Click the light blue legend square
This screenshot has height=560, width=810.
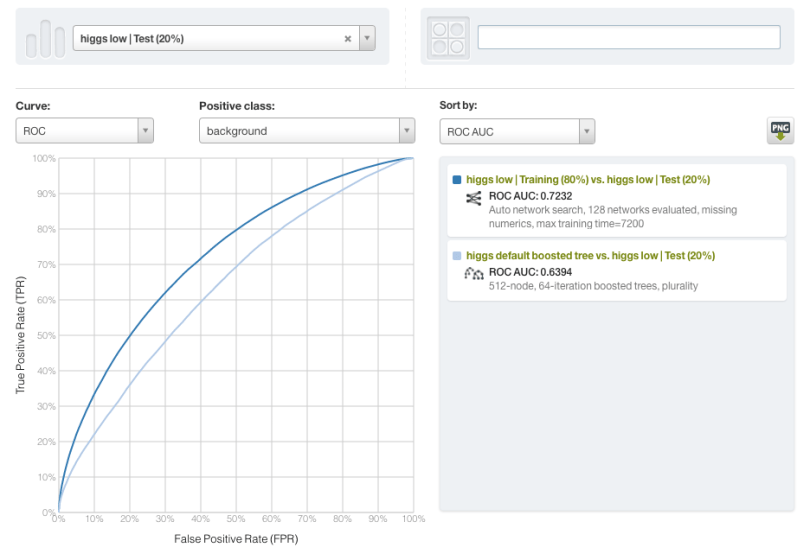pyautogui.click(x=457, y=256)
